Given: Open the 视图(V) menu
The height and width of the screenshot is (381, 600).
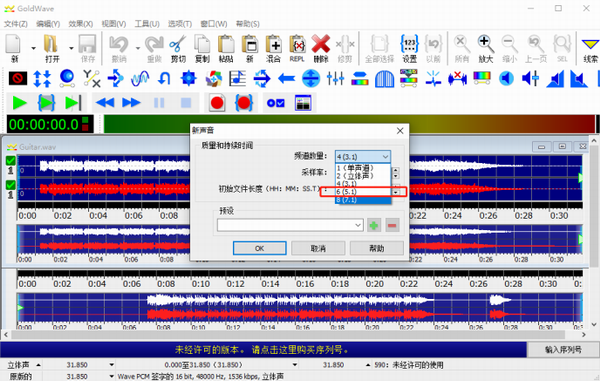Looking at the screenshot, I should (114, 24).
